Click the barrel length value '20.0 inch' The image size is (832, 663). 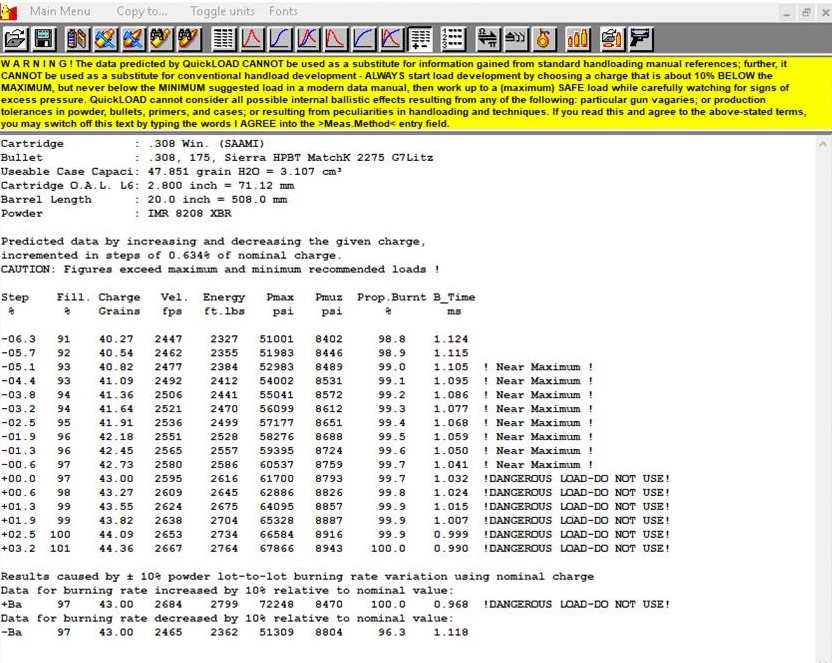(x=179, y=199)
